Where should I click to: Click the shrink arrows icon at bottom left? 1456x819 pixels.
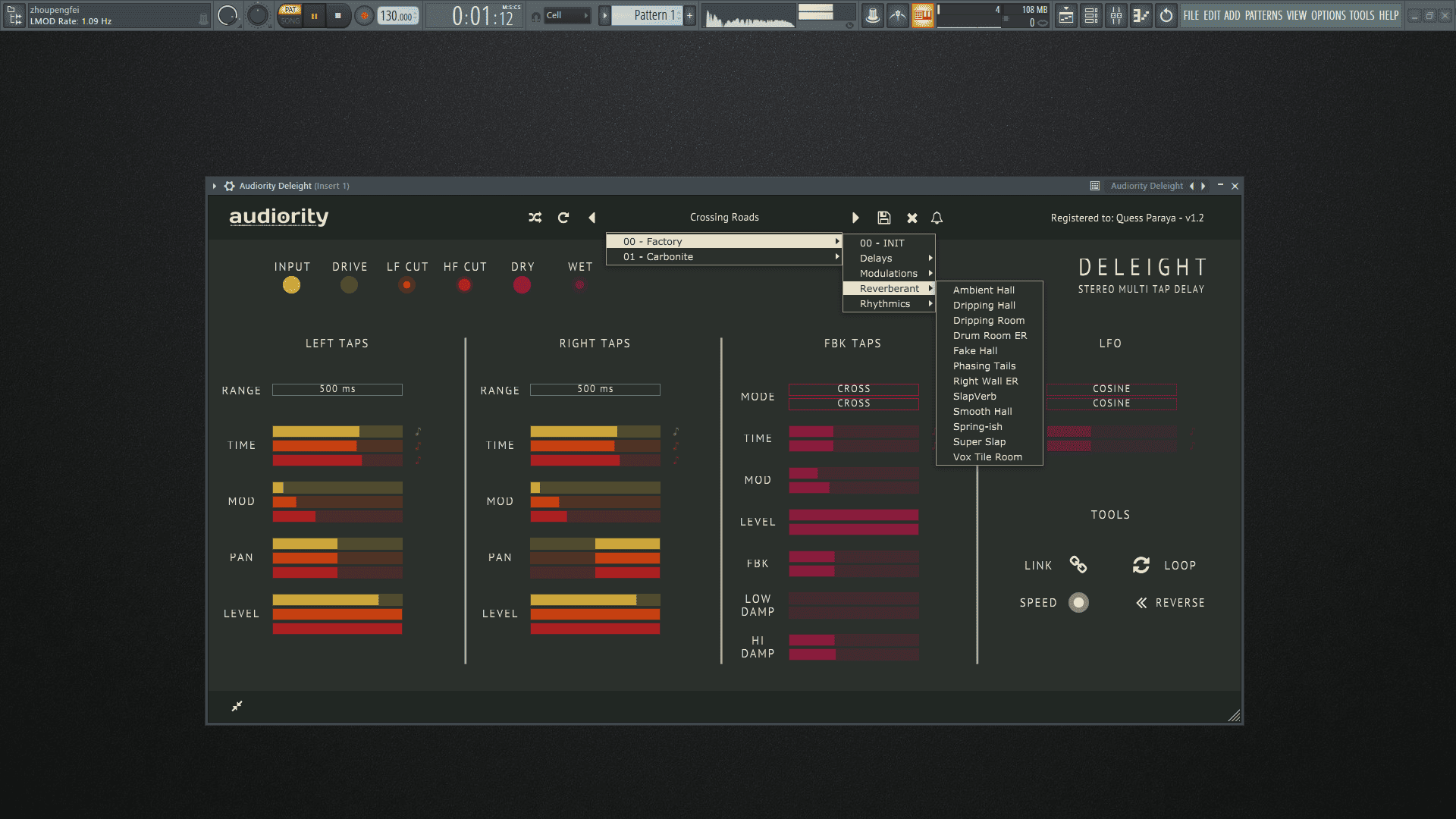coord(237,706)
